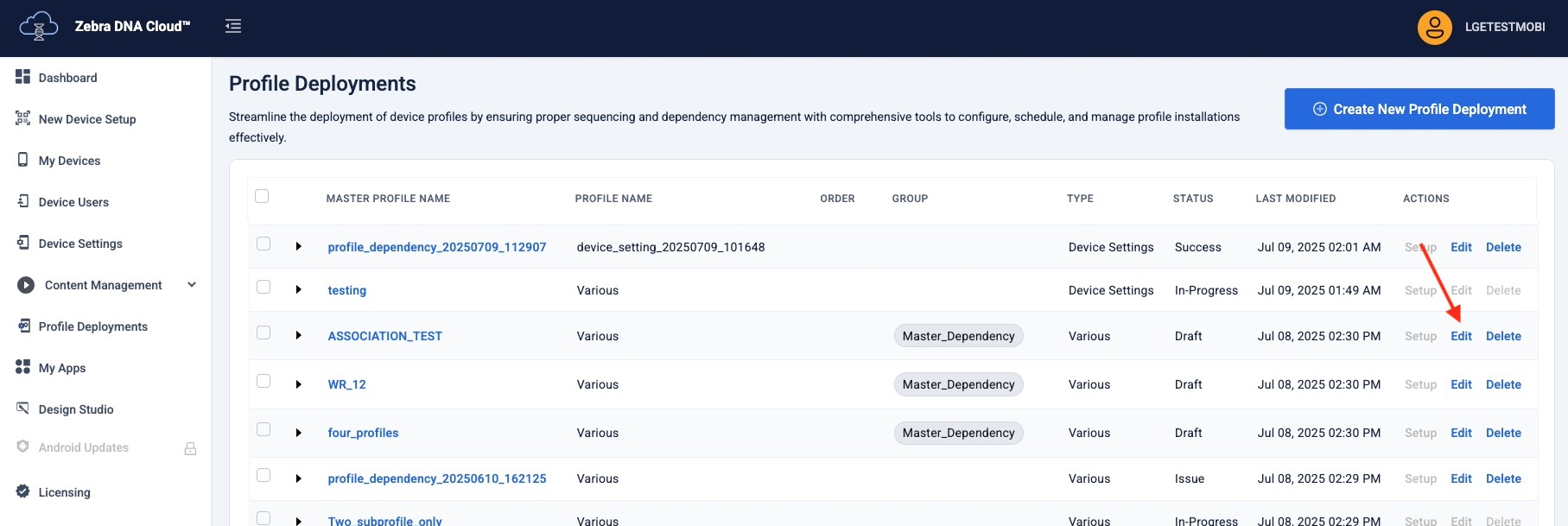Click the Zebra DNA Cloud logo icon
This screenshot has width=1568, height=526.
38,27
